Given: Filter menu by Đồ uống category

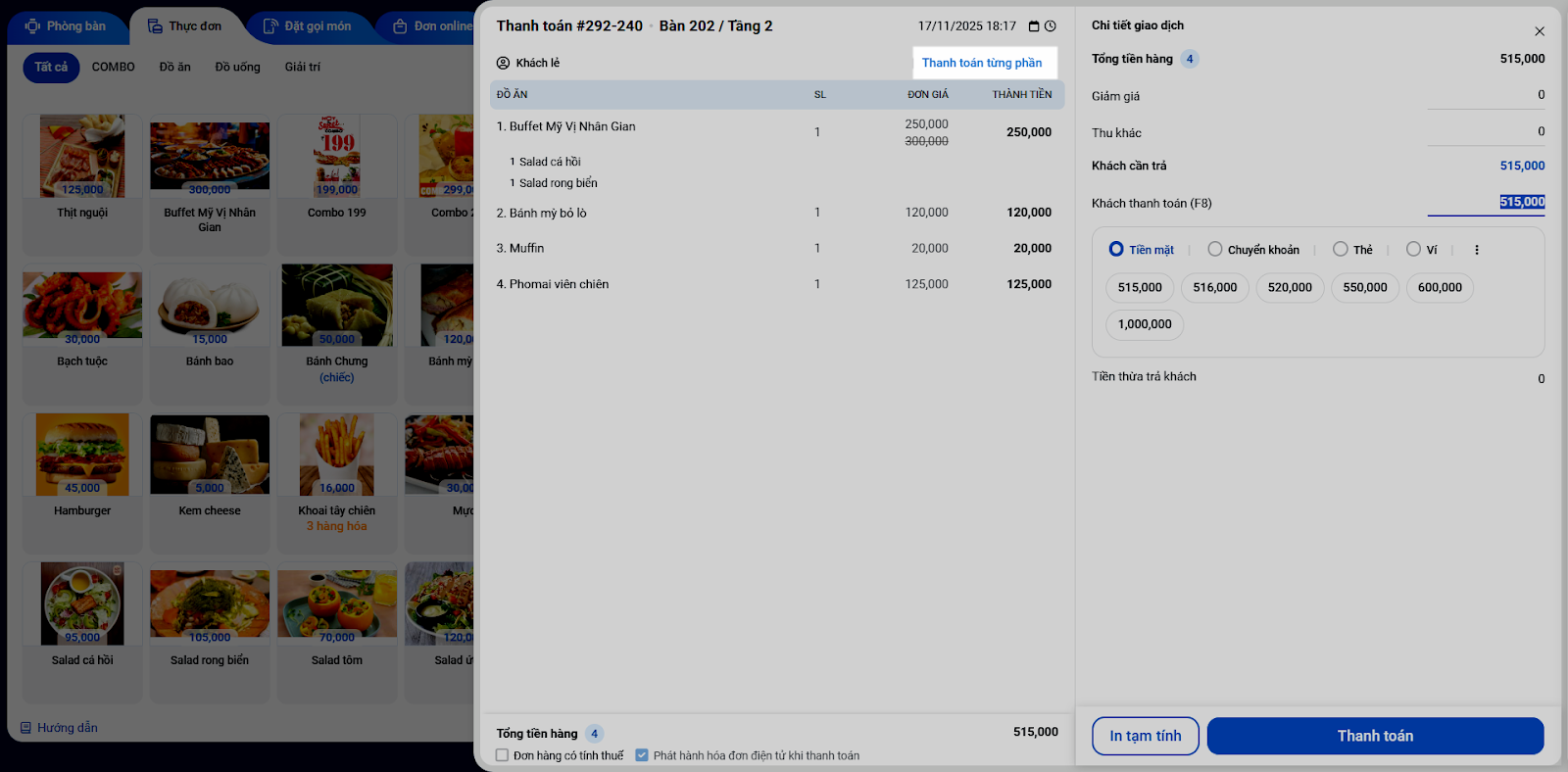Looking at the screenshot, I should 238,67.
